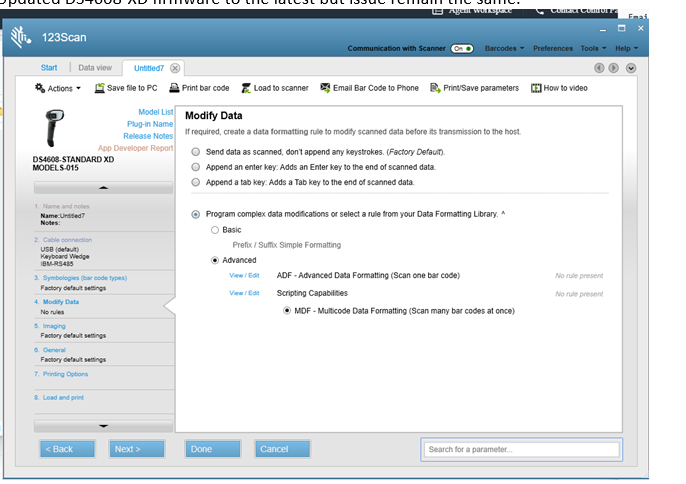This screenshot has height=484, width=686.
Task: Open the Help dropdown menu
Action: click(626, 49)
